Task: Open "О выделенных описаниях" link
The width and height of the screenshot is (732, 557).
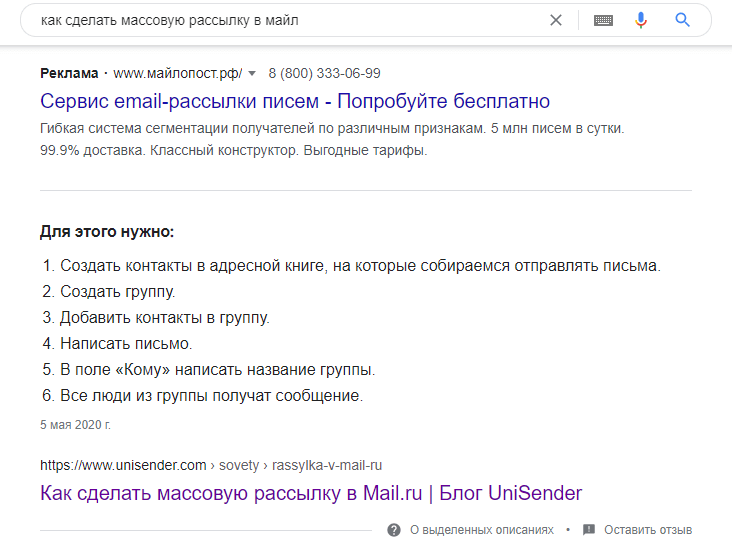Action: (x=482, y=530)
